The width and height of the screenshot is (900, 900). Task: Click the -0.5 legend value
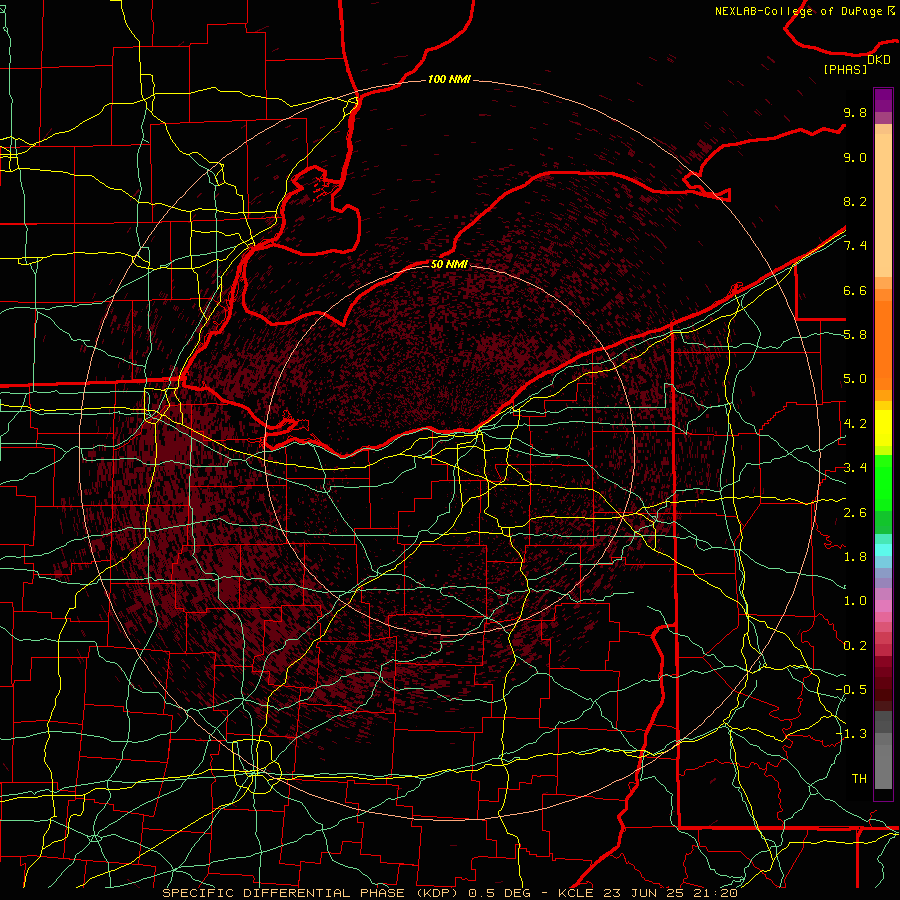[851, 690]
